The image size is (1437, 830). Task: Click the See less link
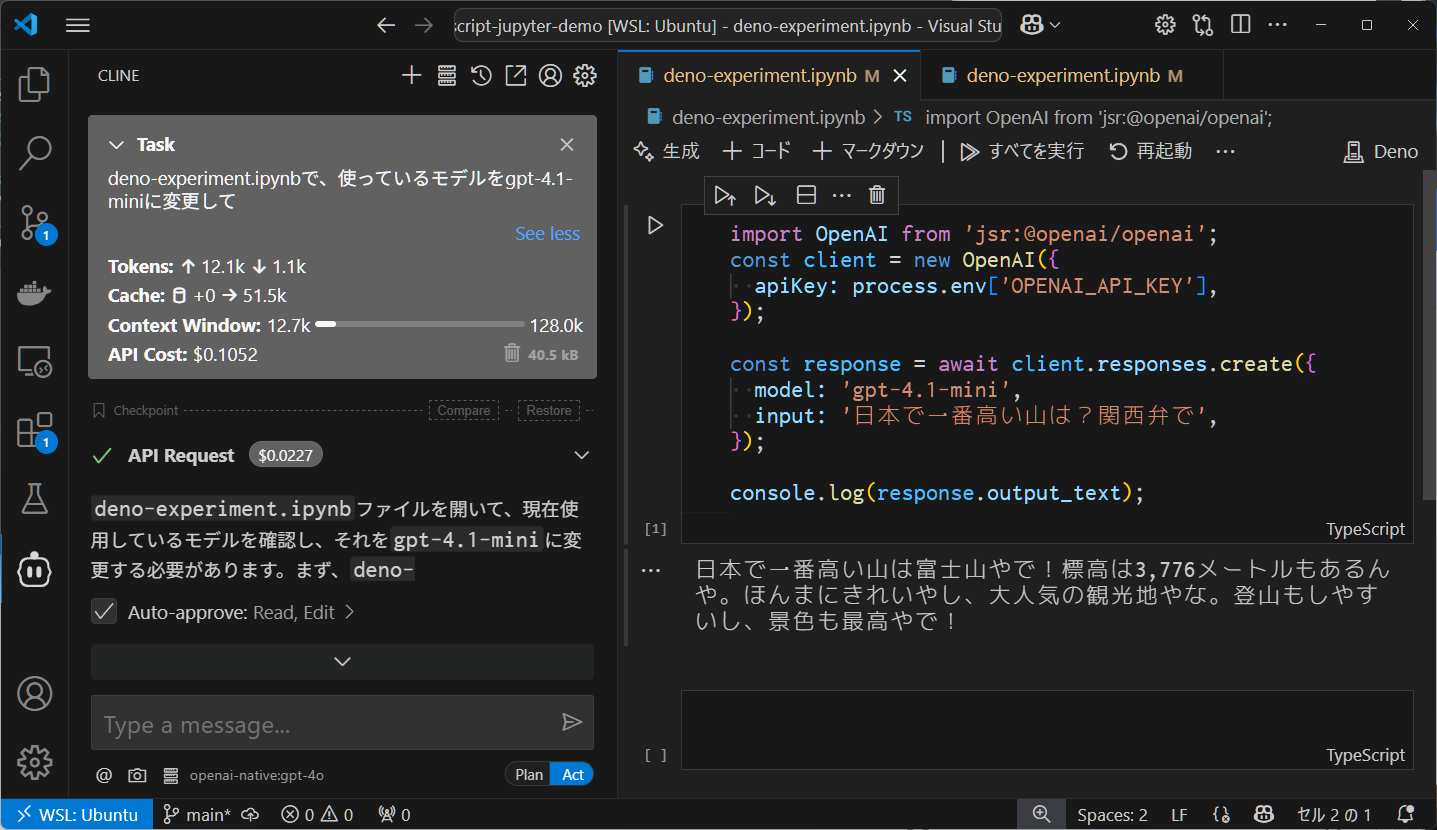point(547,233)
